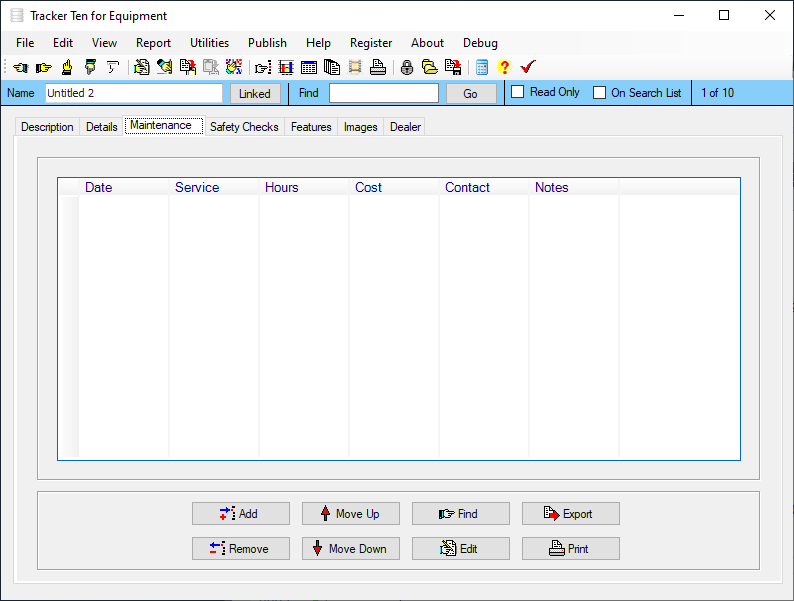
Task: Click the padlock icon in toolbar
Action: click(407, 67)
